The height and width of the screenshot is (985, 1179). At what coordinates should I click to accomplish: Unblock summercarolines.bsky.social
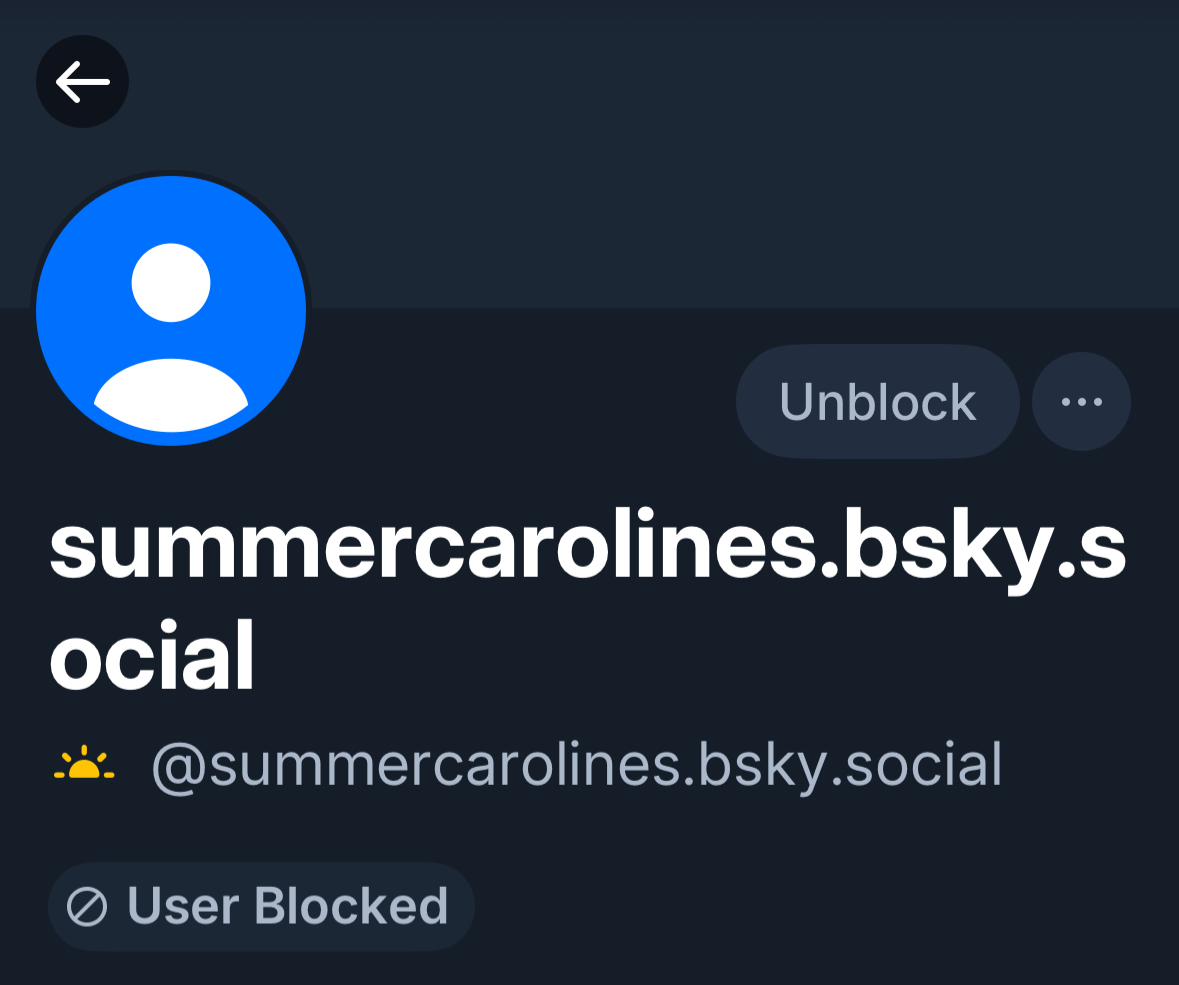pos(877,402)
